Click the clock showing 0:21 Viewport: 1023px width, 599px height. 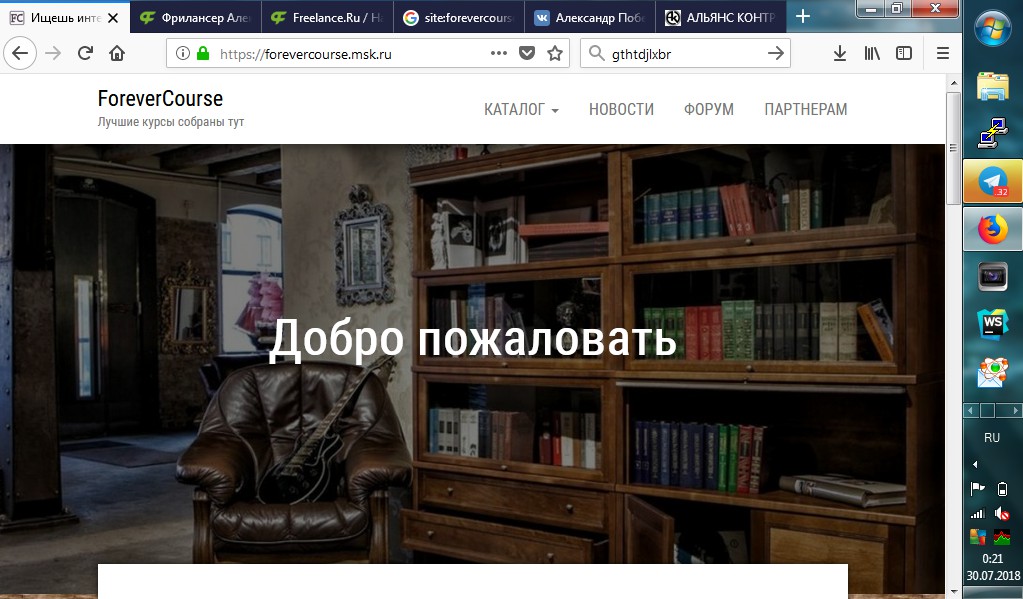click(x=992, y=559)
